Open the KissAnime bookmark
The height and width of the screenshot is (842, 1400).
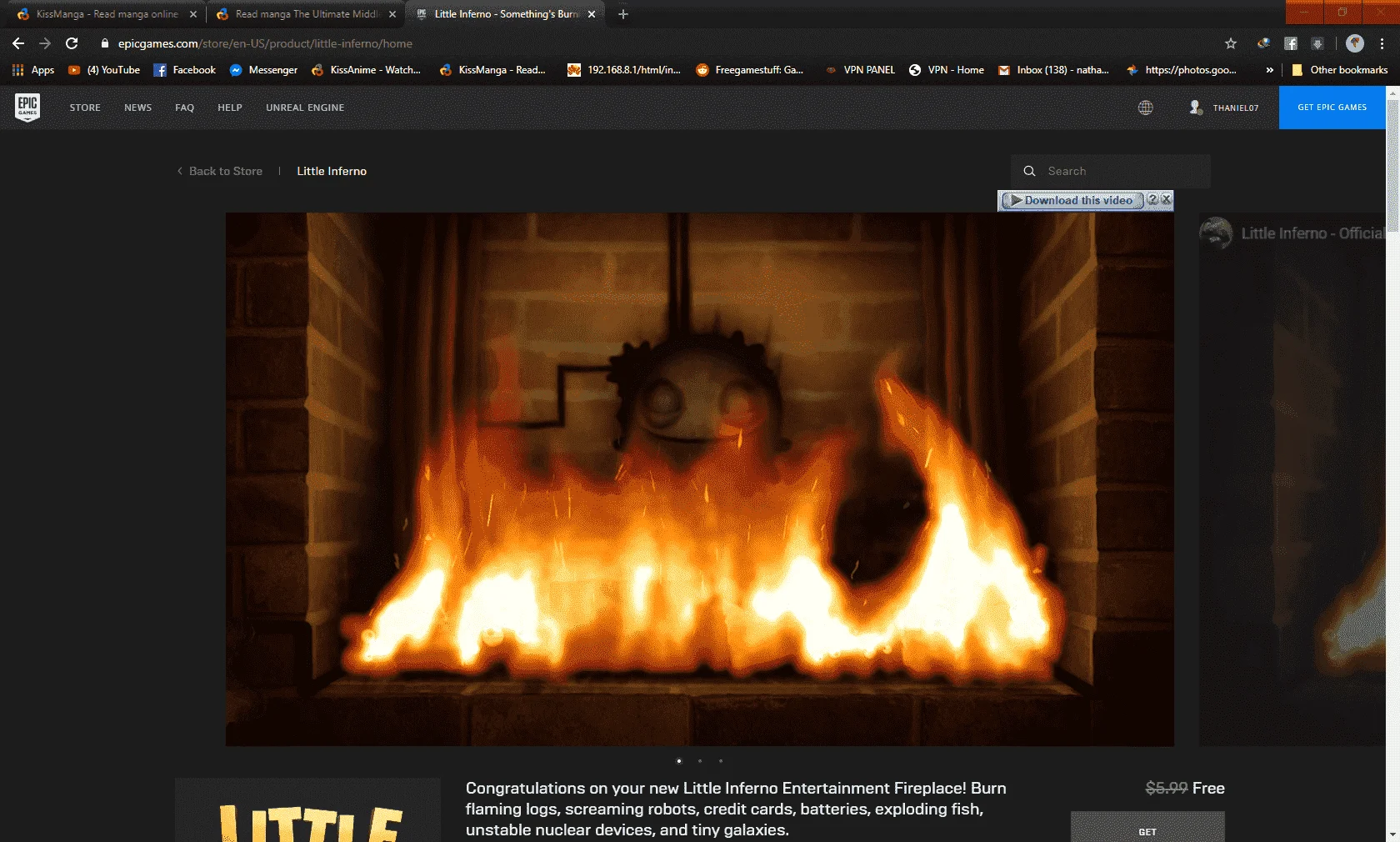click(x=366, y=70)
